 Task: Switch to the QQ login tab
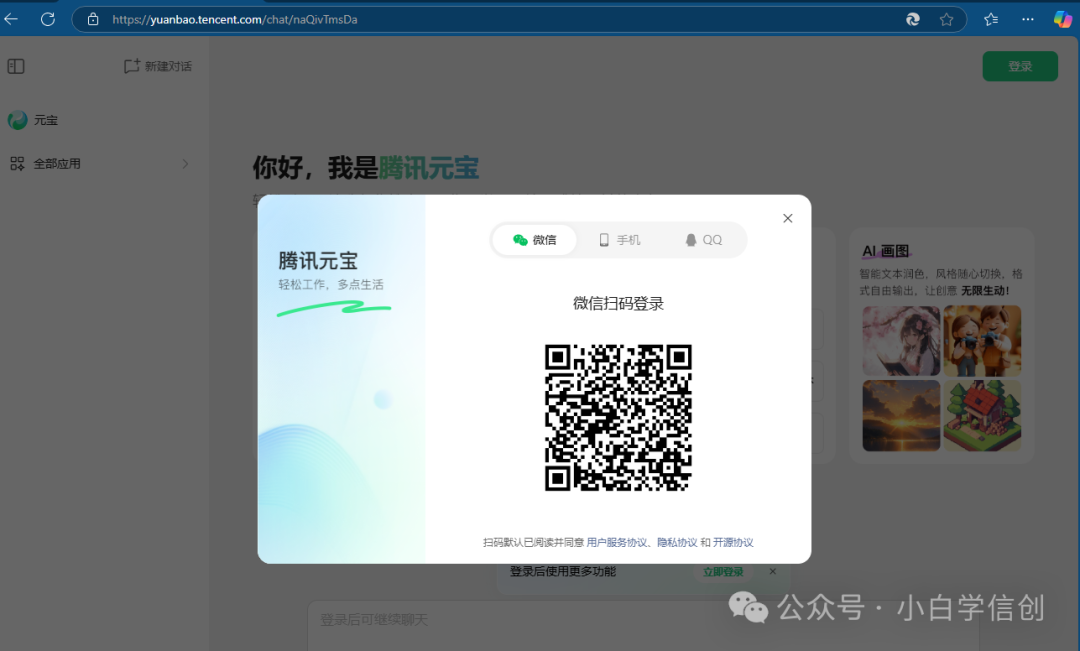click(x=704, y=239)
